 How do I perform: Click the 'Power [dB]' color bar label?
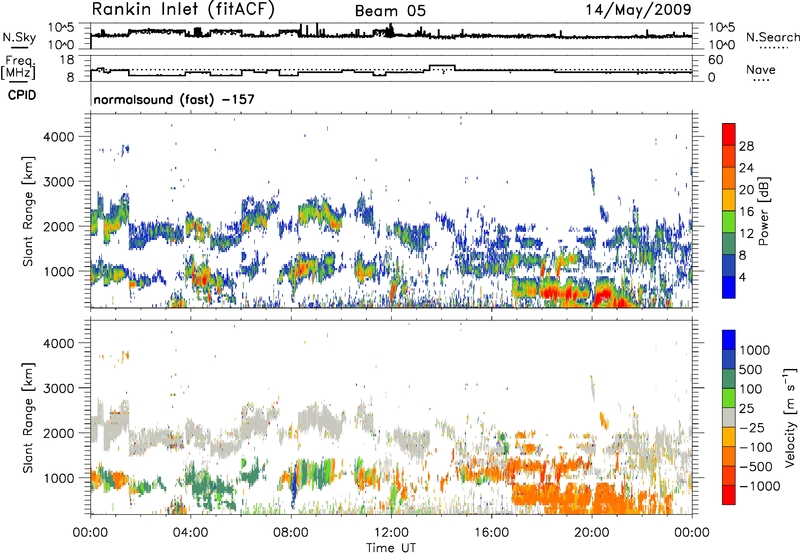tap(763, 211)
